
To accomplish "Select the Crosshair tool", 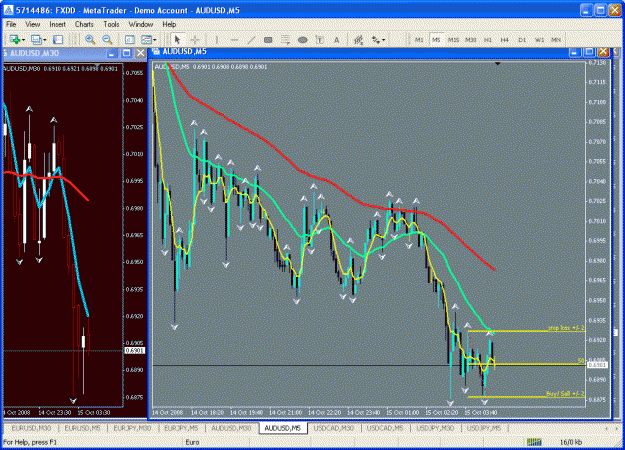I will (195, 39).
